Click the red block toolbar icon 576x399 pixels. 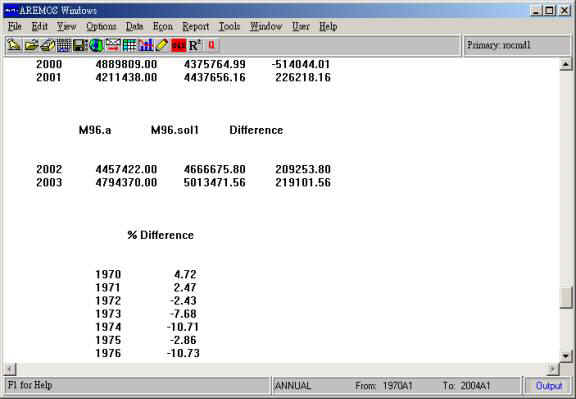pyautogui.click(x=179, y=46)
